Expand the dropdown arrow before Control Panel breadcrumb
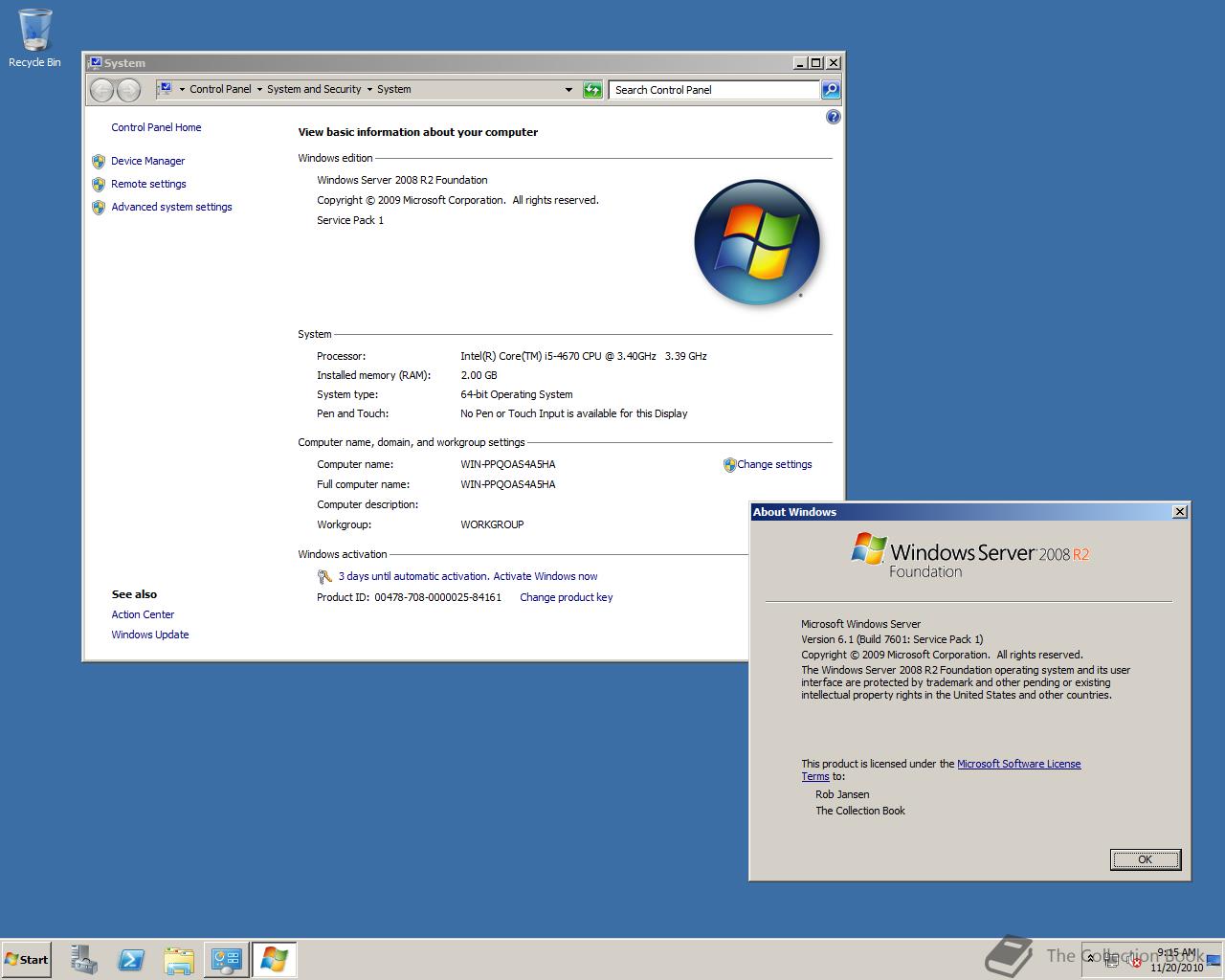 [182, 90]
